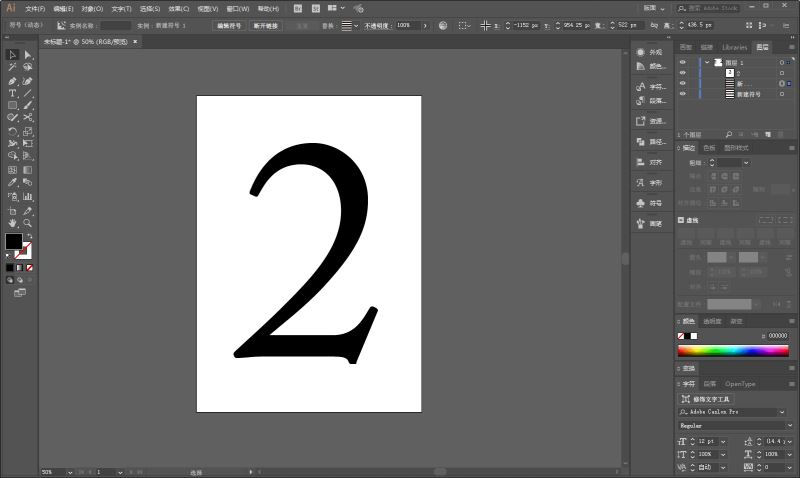Toggle constrain width and height proportions link
The image size is (800, 478).
pos(654,25)
